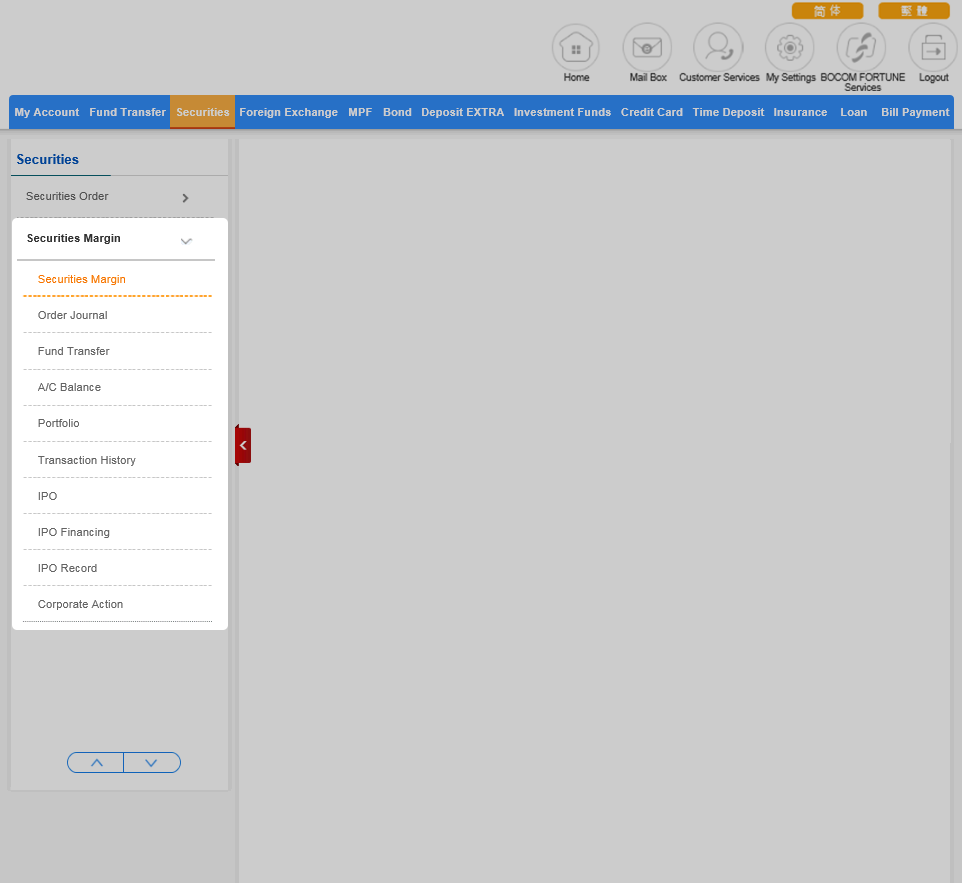
Task: Open My Settings gear icon
Action: [790, 48]
